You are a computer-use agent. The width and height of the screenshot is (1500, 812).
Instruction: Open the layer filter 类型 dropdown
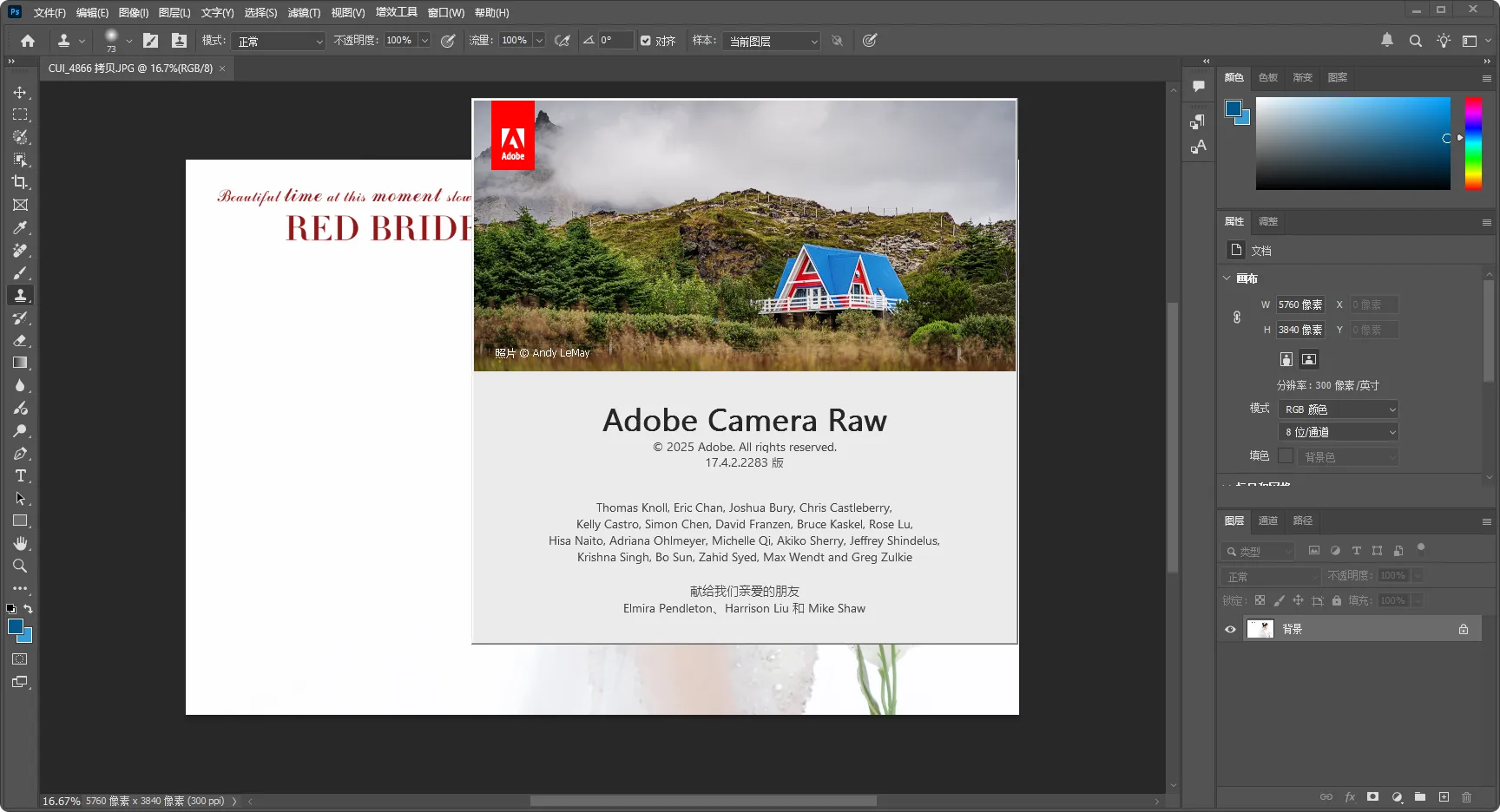[x=1258, y=551]
